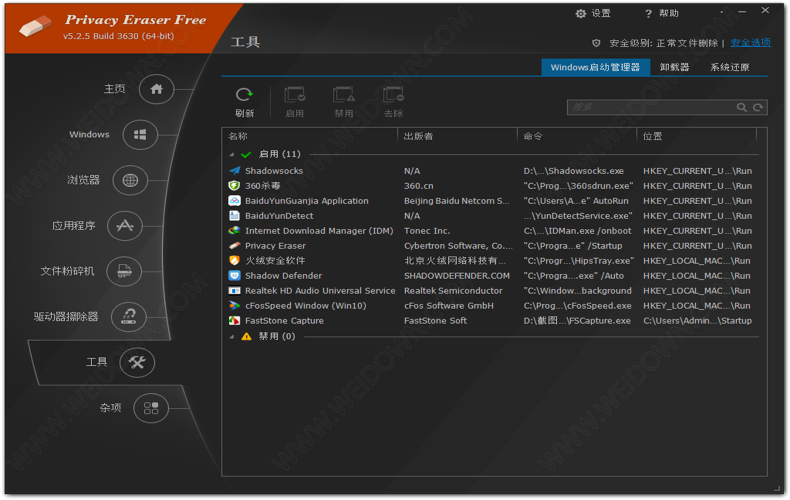Click the security level shield icon

click(596, 43)
